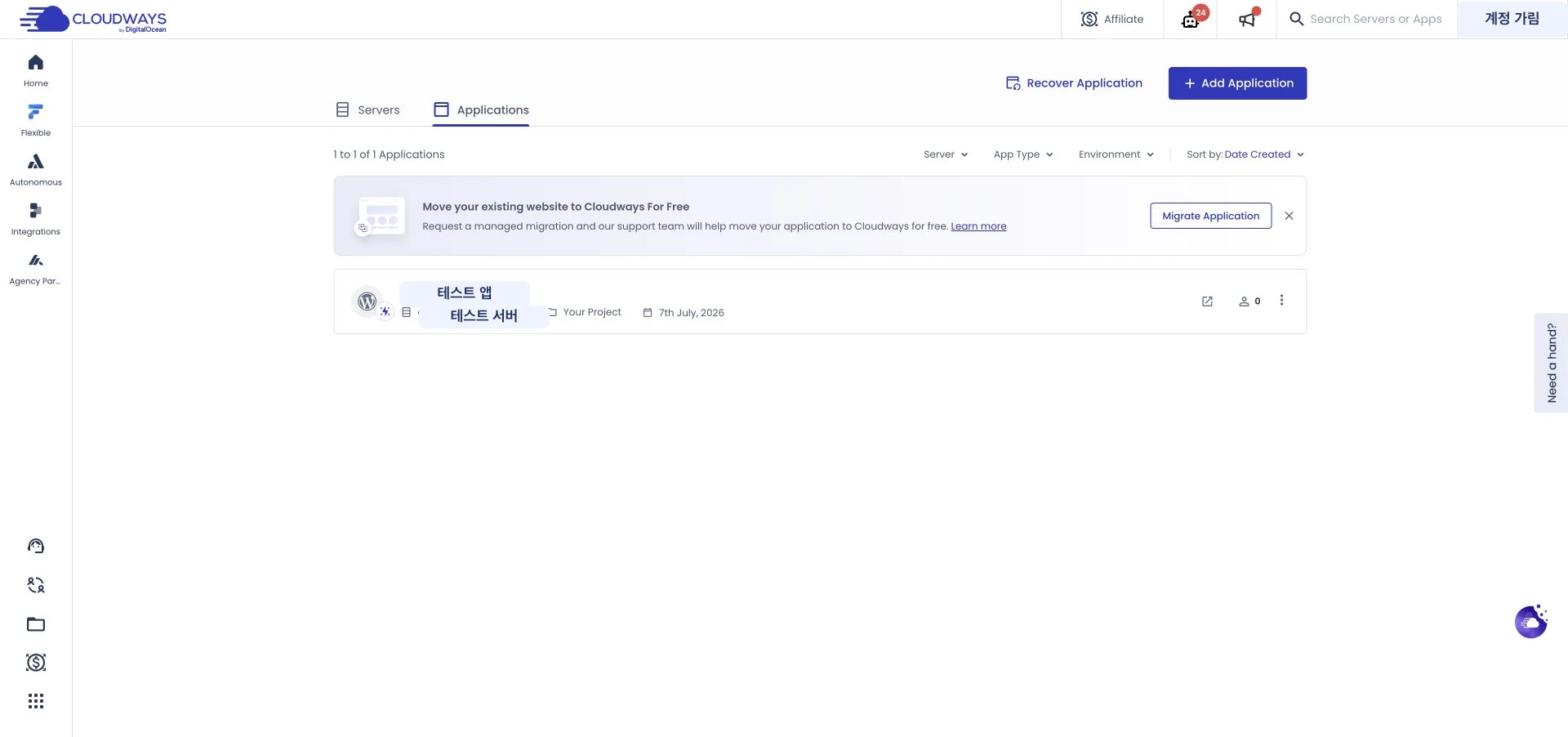
Task: Open the 테스트 앱 application
Action: tap(465, 293)
